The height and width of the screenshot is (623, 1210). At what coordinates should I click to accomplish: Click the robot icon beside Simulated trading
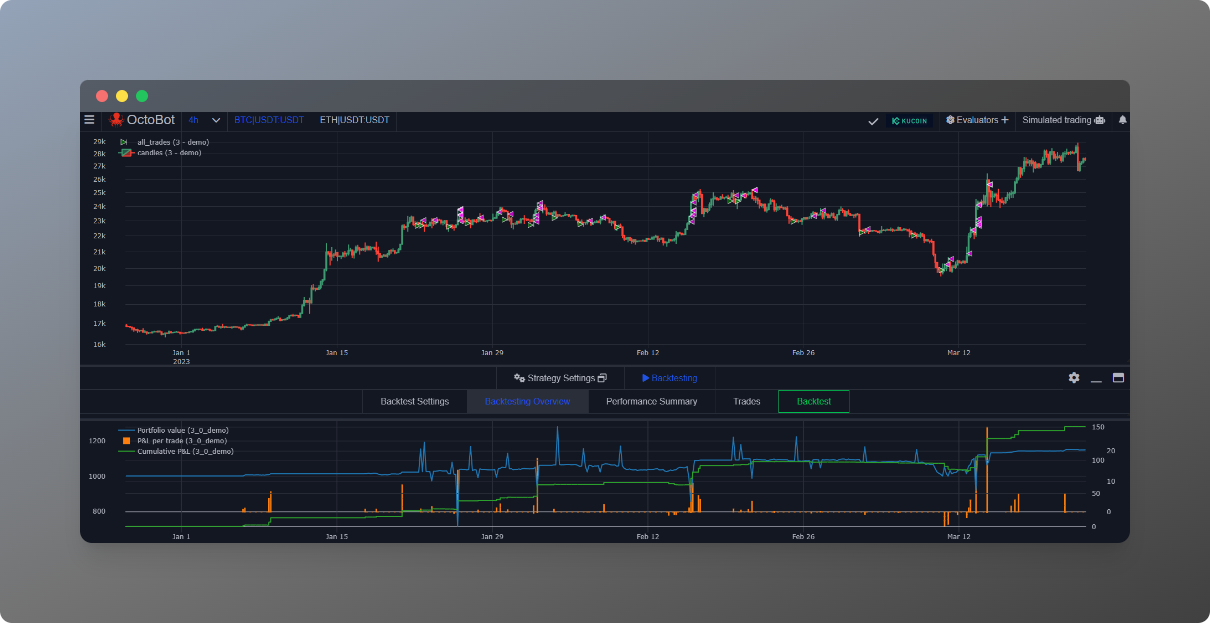[1100, 120]
